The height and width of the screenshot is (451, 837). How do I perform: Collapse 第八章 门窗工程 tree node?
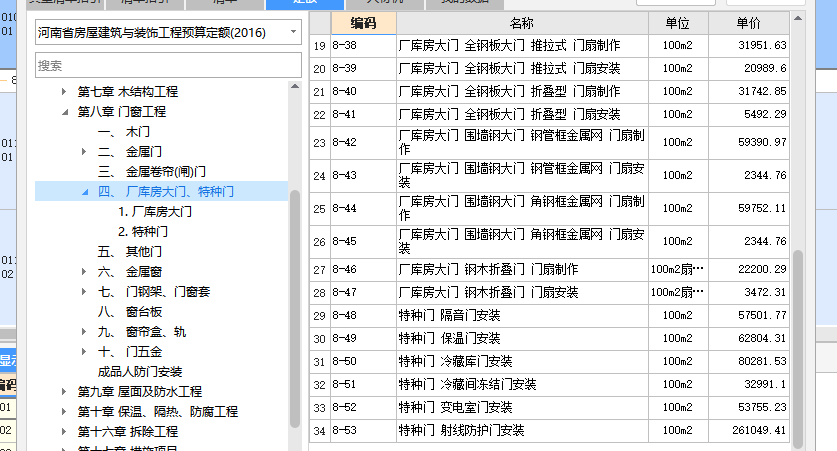65,112
